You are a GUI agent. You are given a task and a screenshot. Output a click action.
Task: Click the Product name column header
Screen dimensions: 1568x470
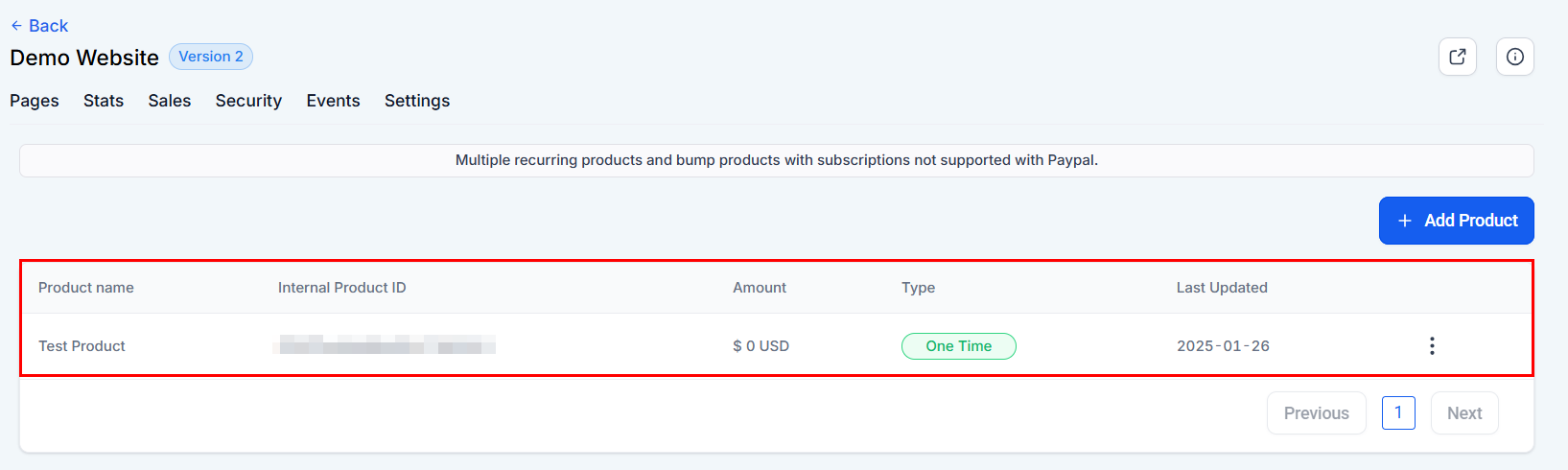86,288
